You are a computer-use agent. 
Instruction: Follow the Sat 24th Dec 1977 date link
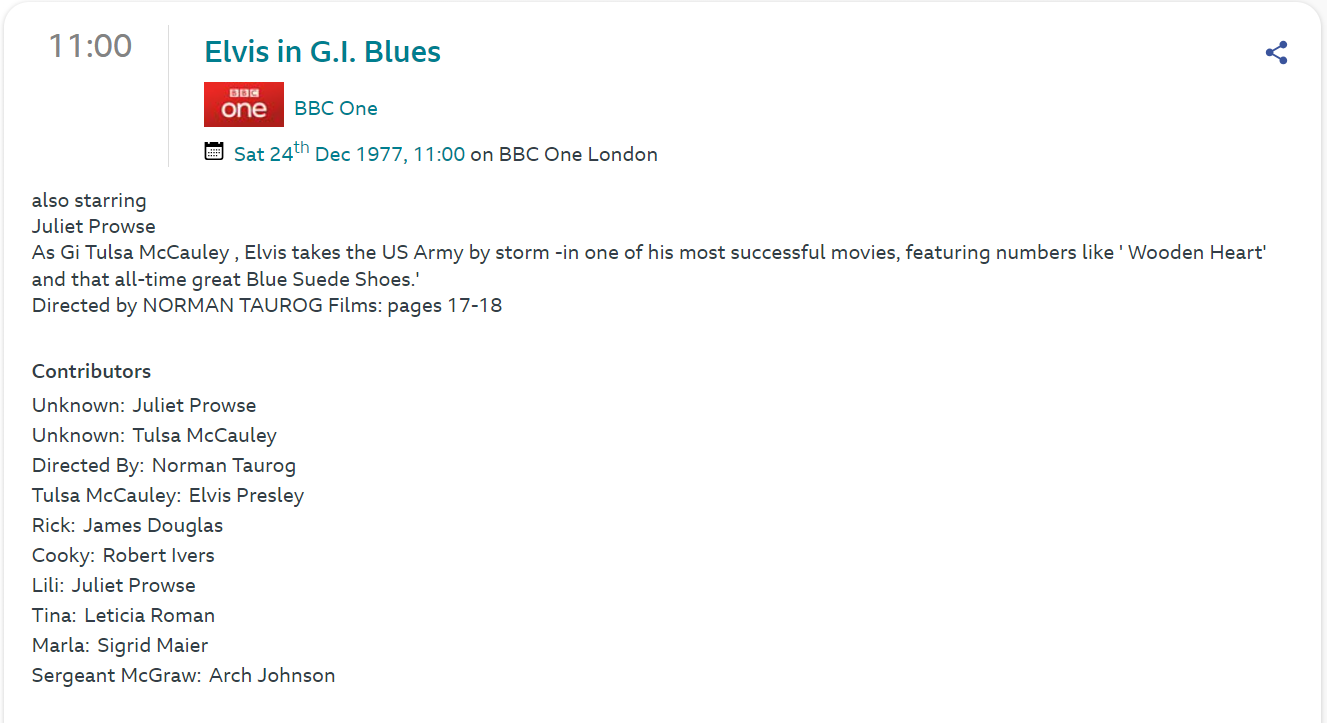(x=349, y=154)
